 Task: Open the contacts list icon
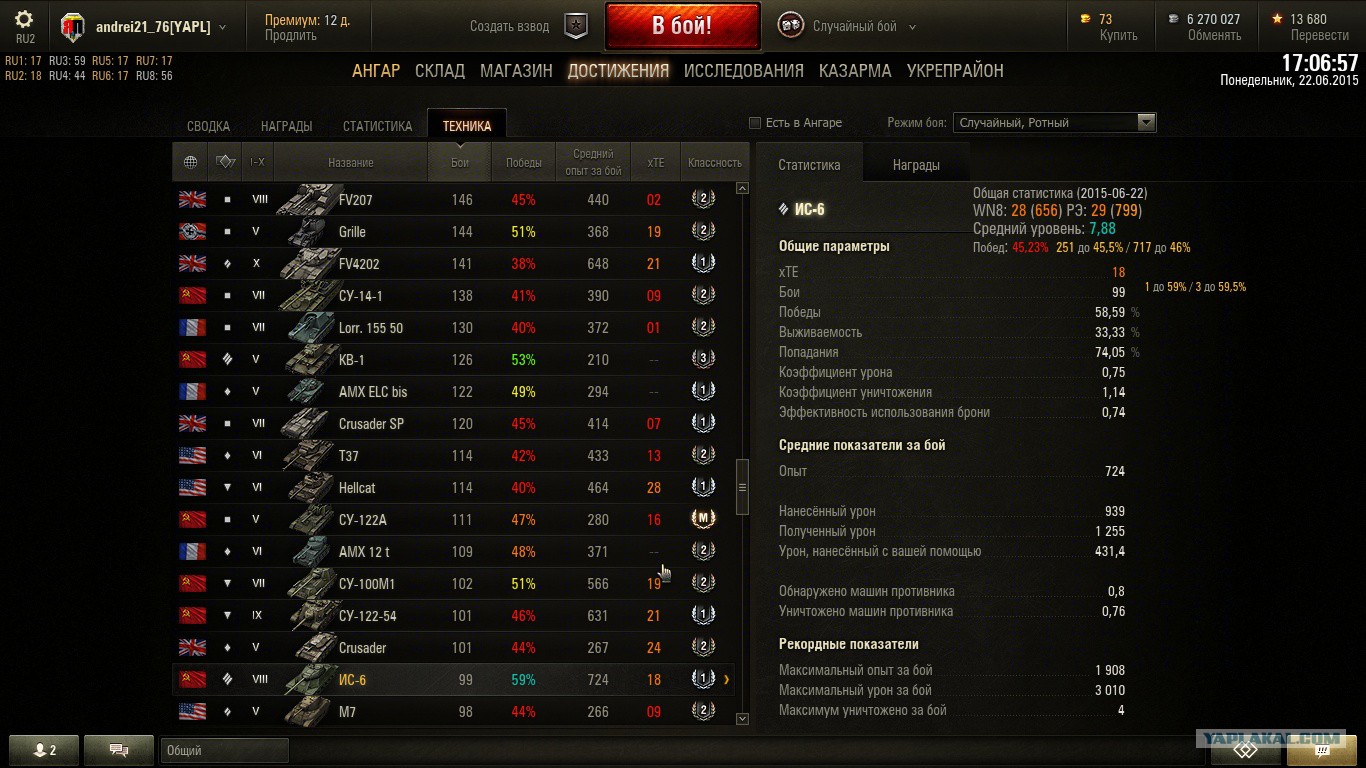point(42,749)
